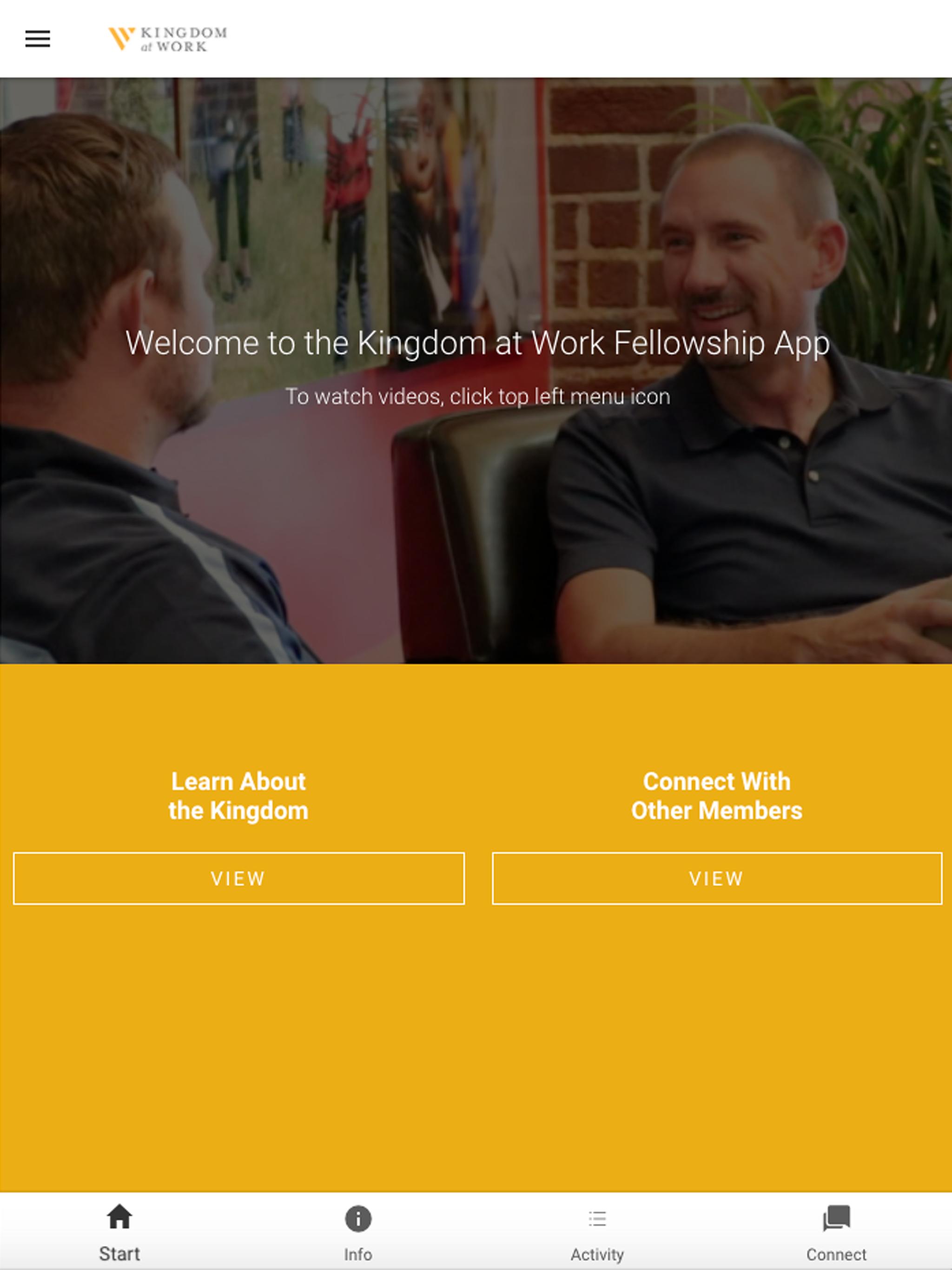Click the Kingdom at Work logo
This screenshot has width=952, height=1270.
[168, 39]
